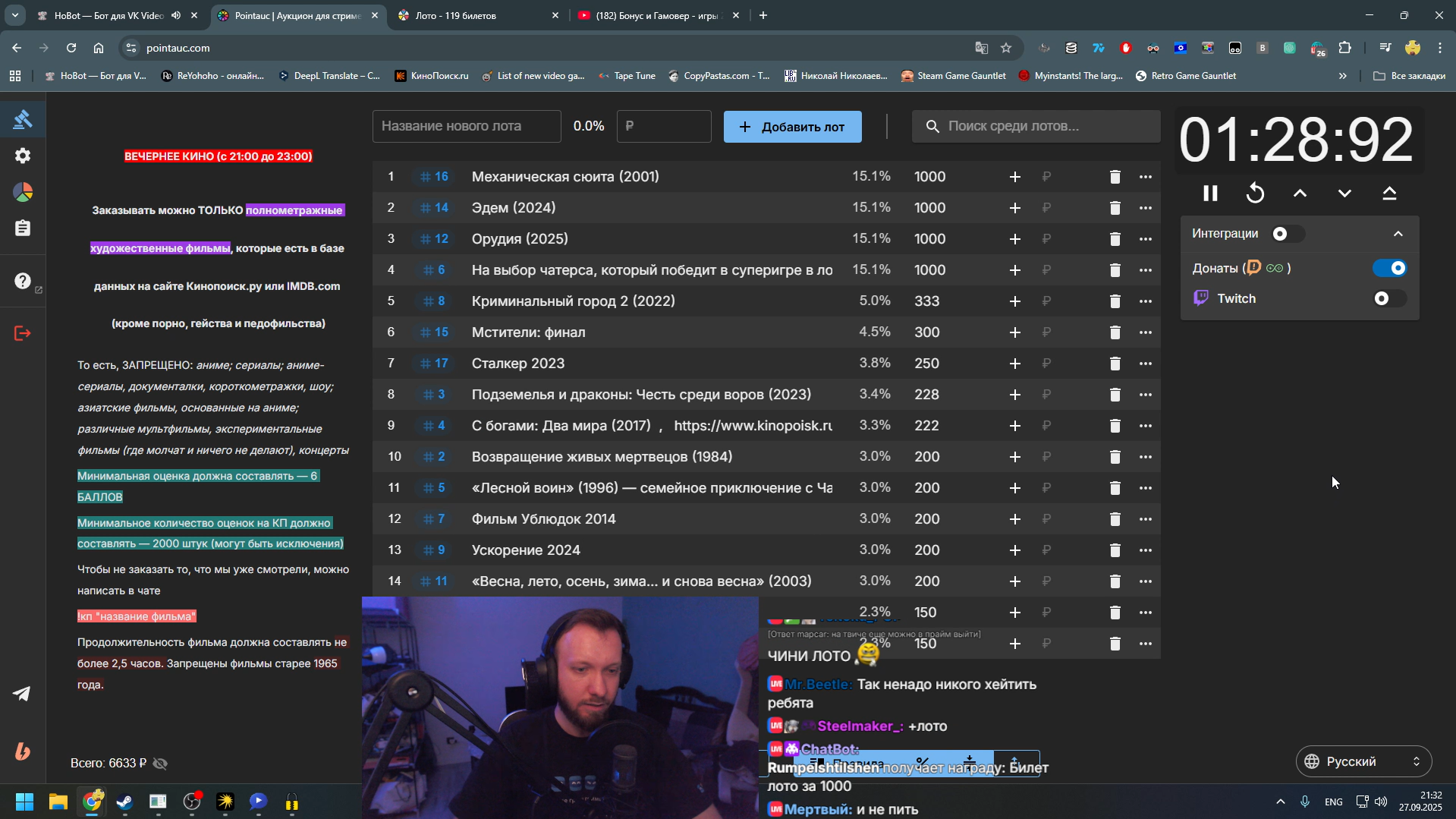Open more options for Механическая сюита lot
The image size is (1456, 819).
point(1146,177)
